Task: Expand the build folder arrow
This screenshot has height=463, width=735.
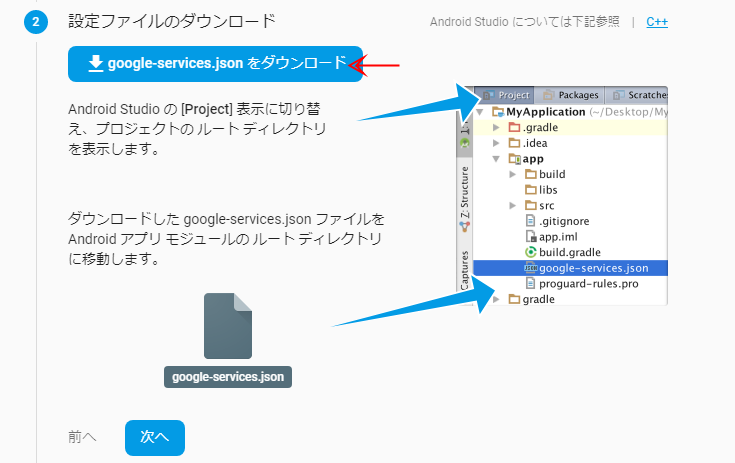Action: (x=512, y=174)
